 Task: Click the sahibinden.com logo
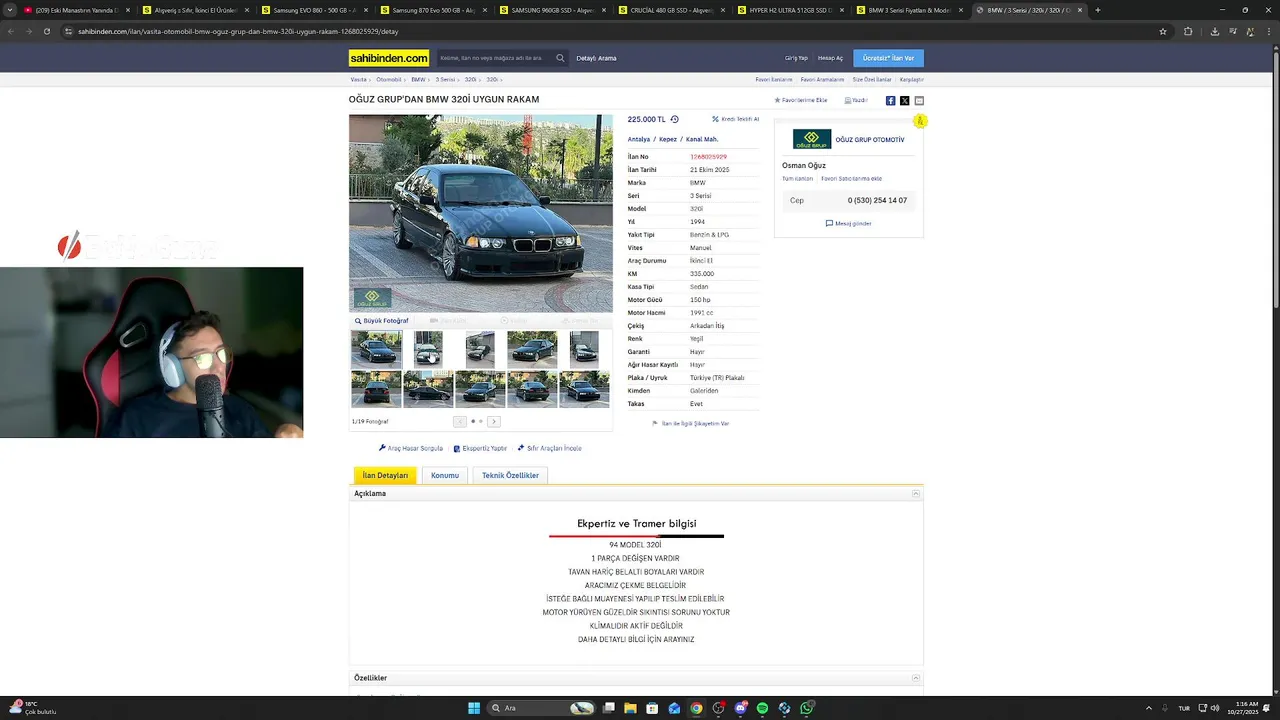tap(389, 58)
